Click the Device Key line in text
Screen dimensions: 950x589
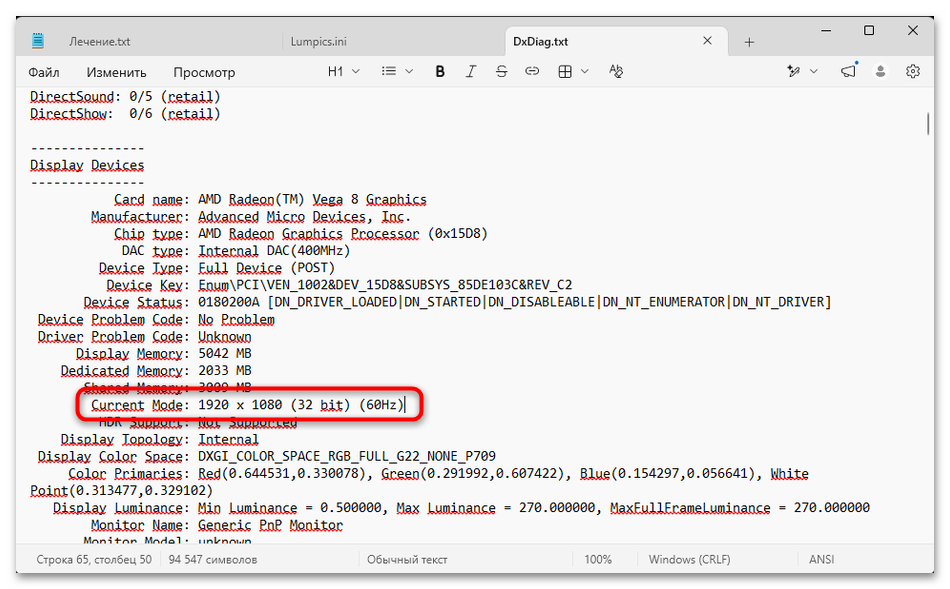(339, 285)
